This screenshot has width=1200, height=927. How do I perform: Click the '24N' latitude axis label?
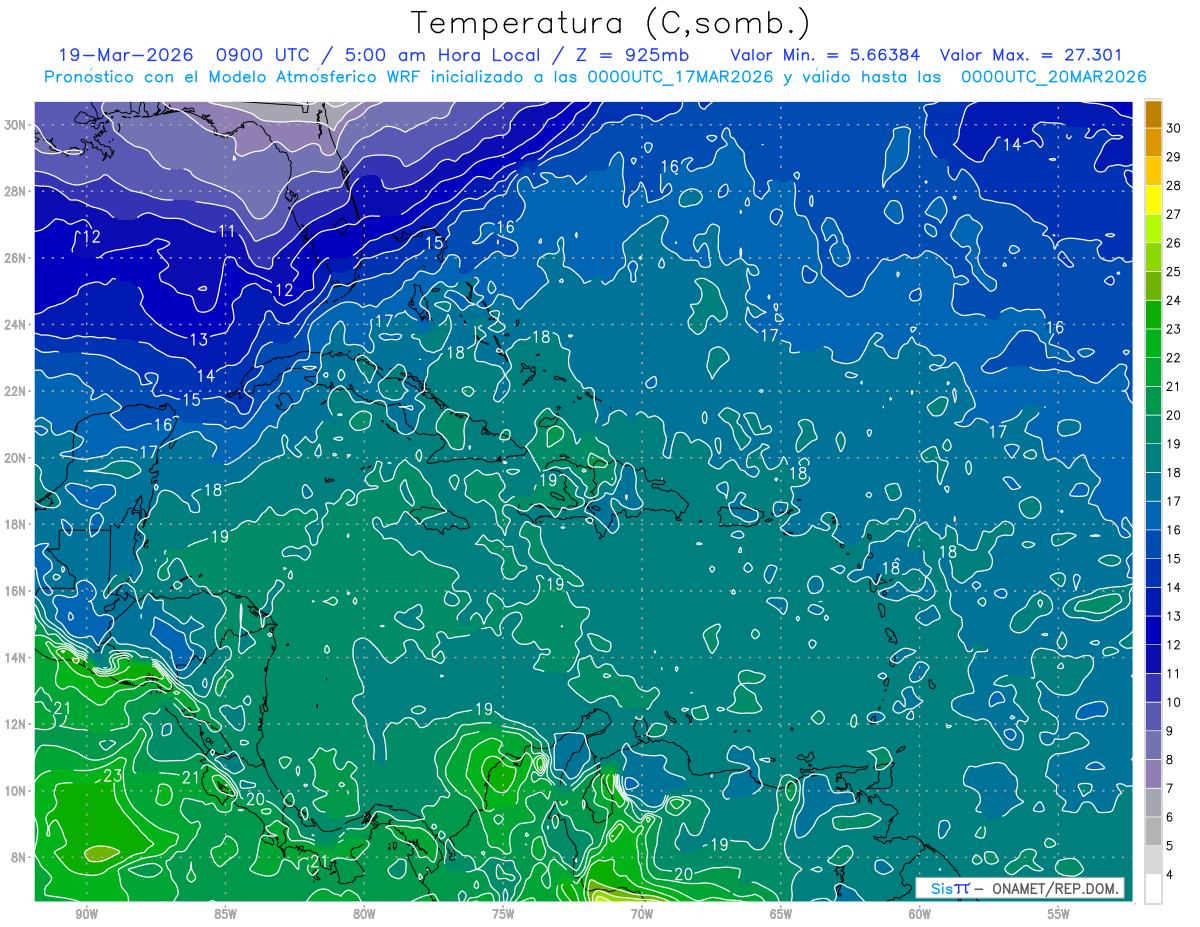point(17,325)
